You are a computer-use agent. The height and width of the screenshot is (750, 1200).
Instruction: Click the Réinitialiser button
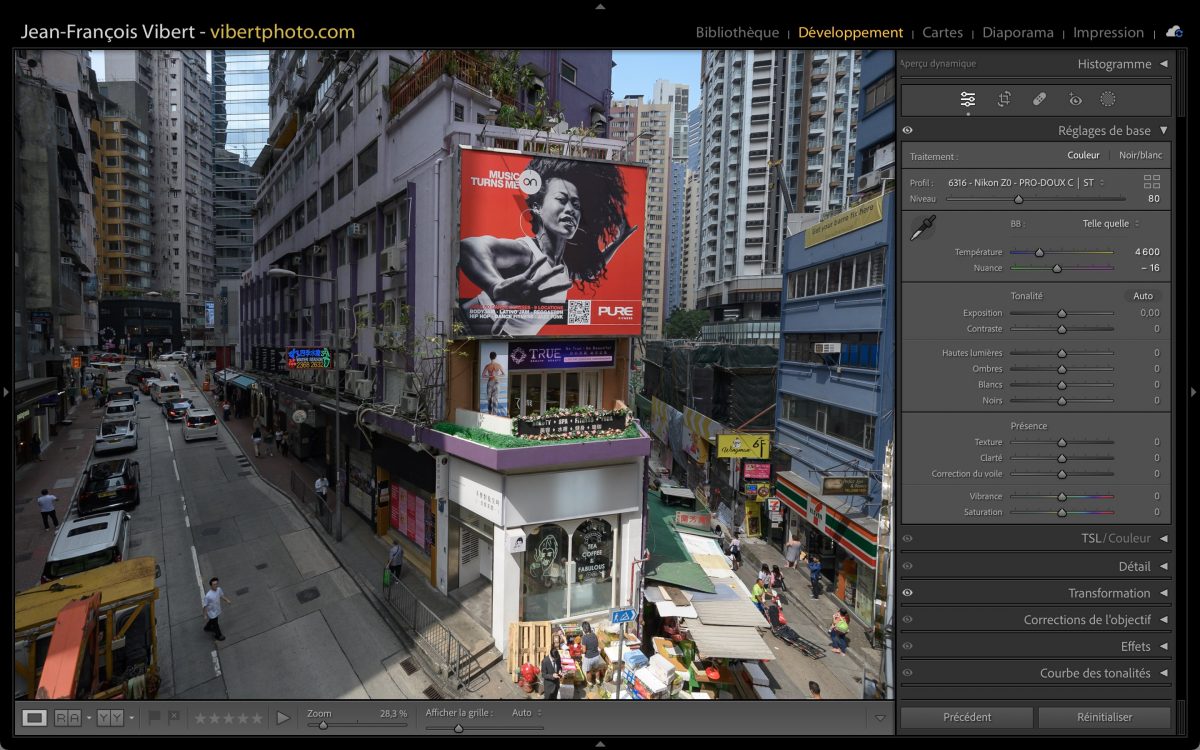(1104, 717)
